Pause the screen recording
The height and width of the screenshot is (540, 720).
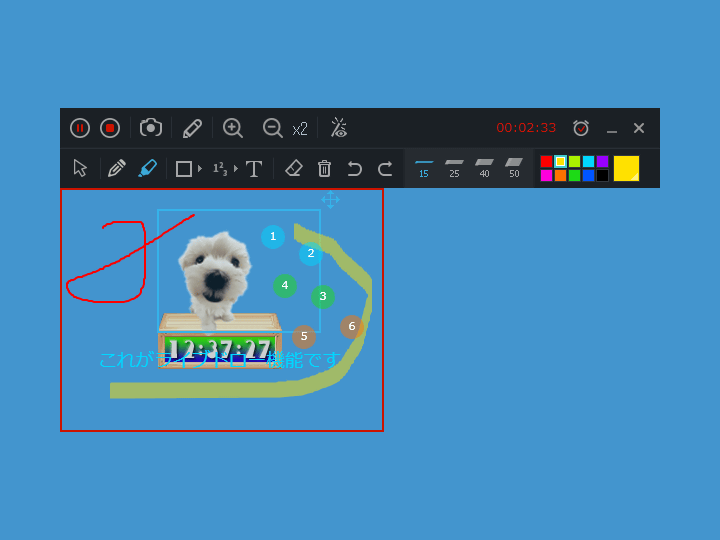coord(80,128)
